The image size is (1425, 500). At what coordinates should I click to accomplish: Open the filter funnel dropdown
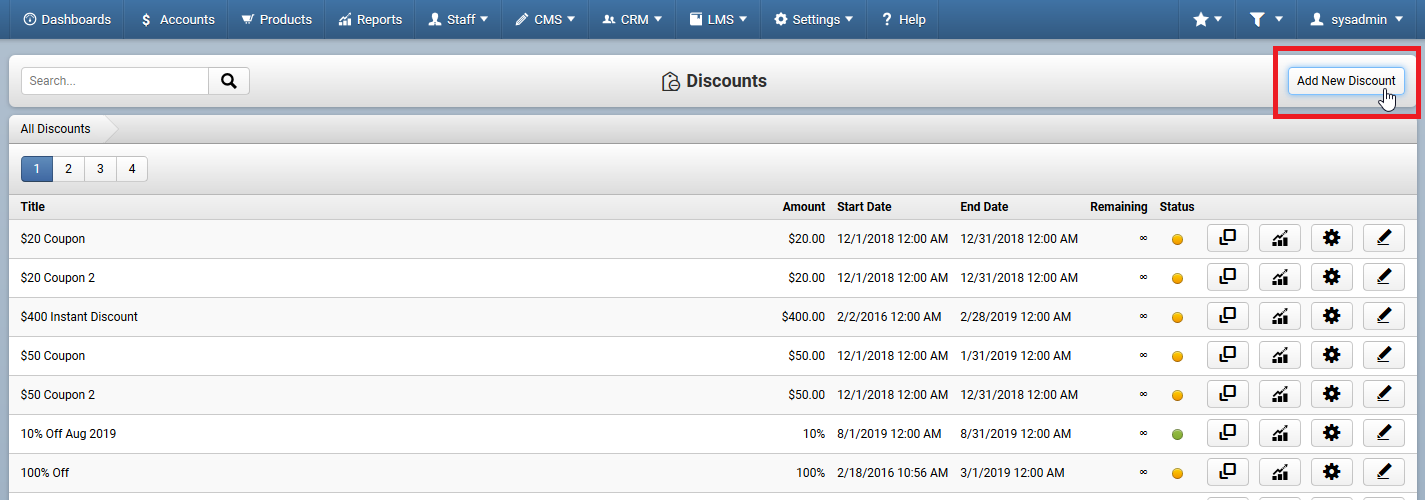point(1266,19)
